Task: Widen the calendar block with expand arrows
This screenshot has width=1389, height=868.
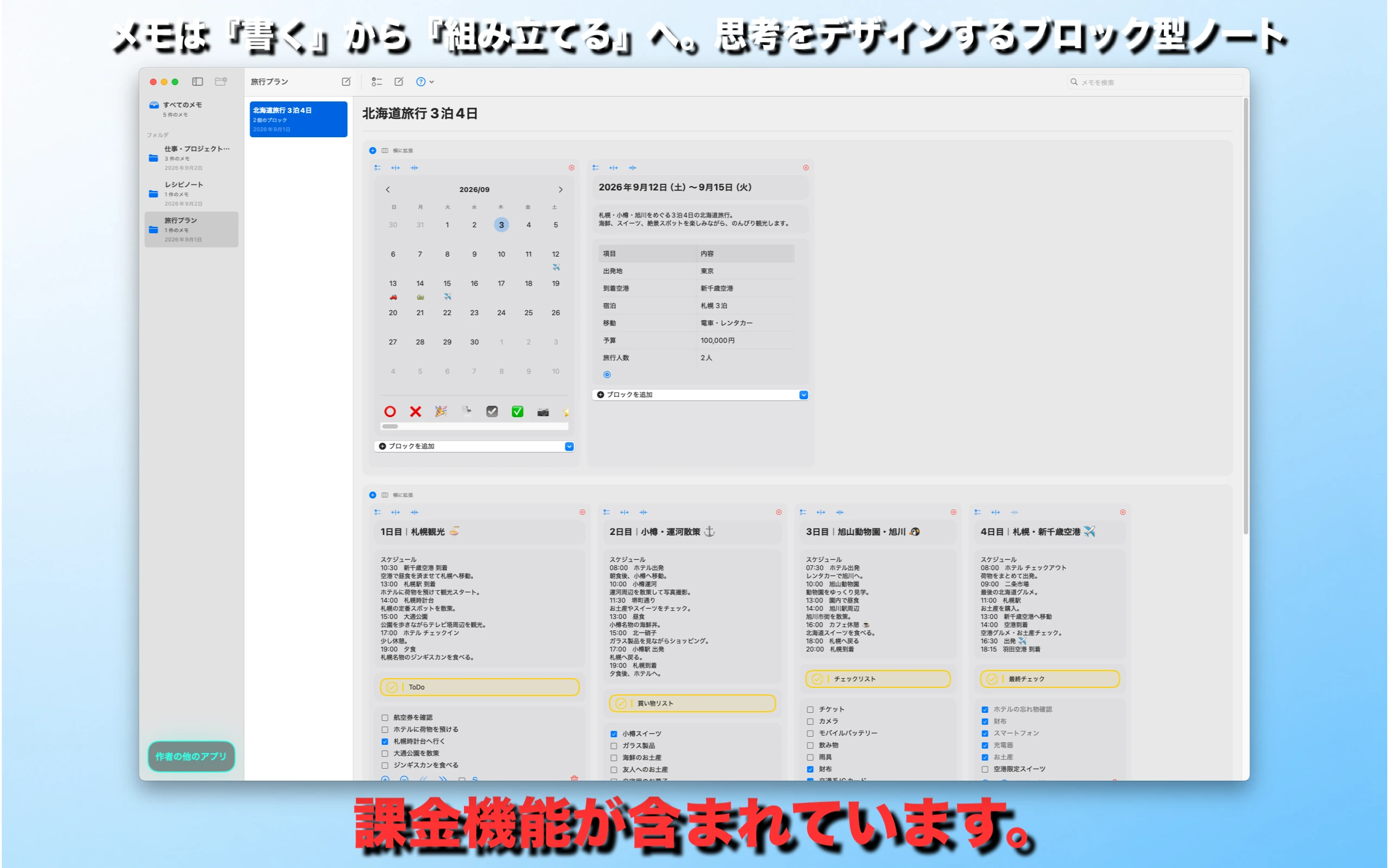Action: click(x=396, y=168)
